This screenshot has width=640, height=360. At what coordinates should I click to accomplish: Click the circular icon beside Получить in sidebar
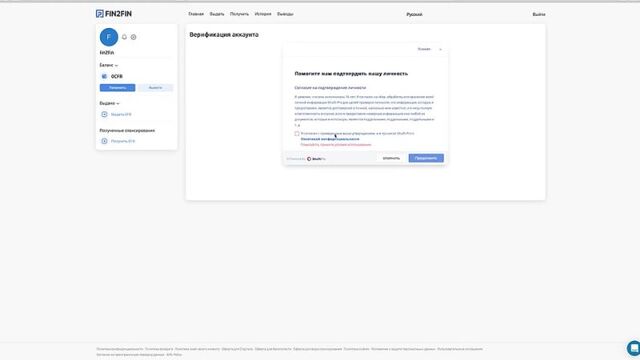(x=104, y=141)
